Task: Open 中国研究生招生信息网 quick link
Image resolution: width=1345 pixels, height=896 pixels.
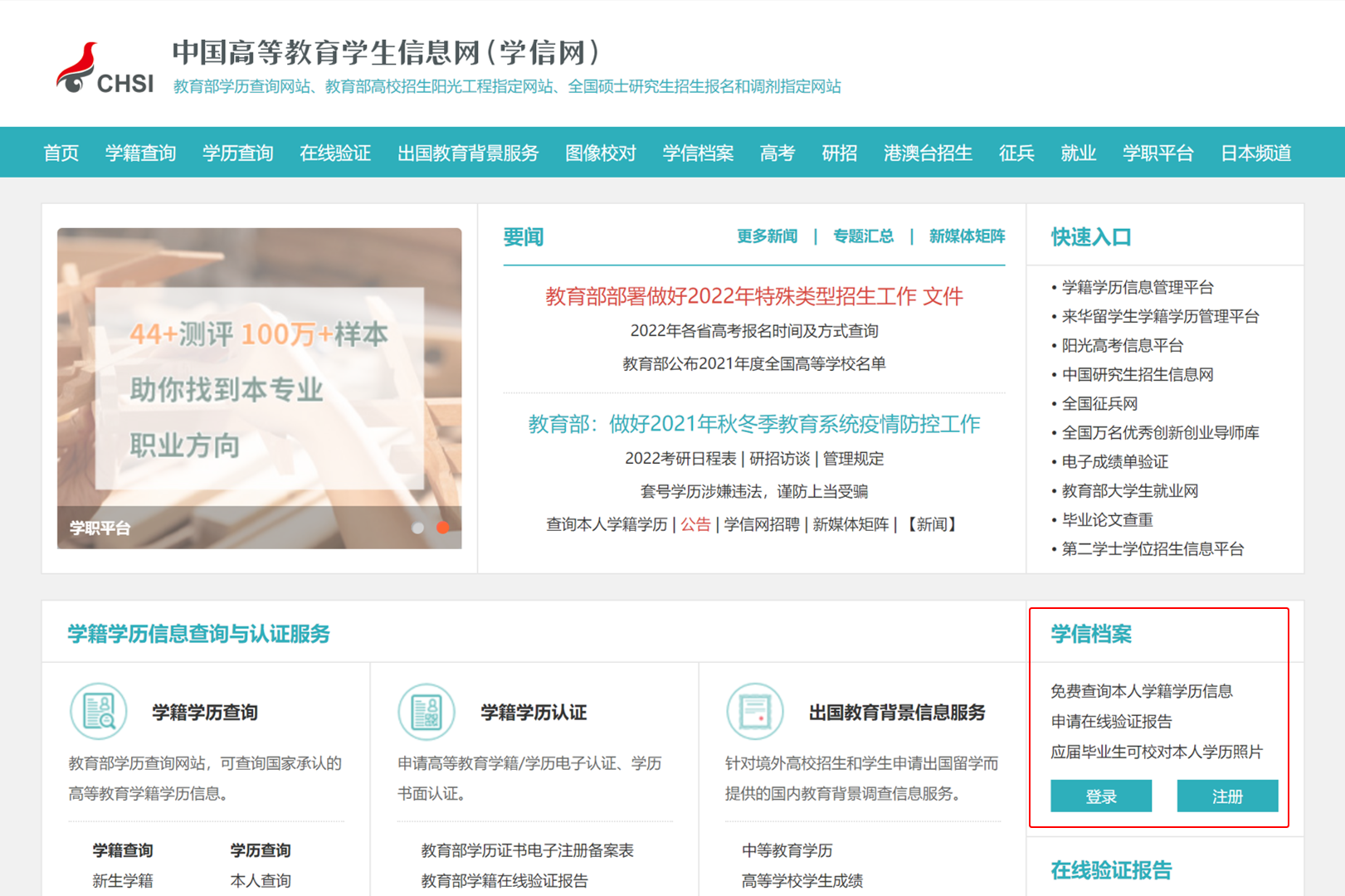Action: coord(1138,374)
